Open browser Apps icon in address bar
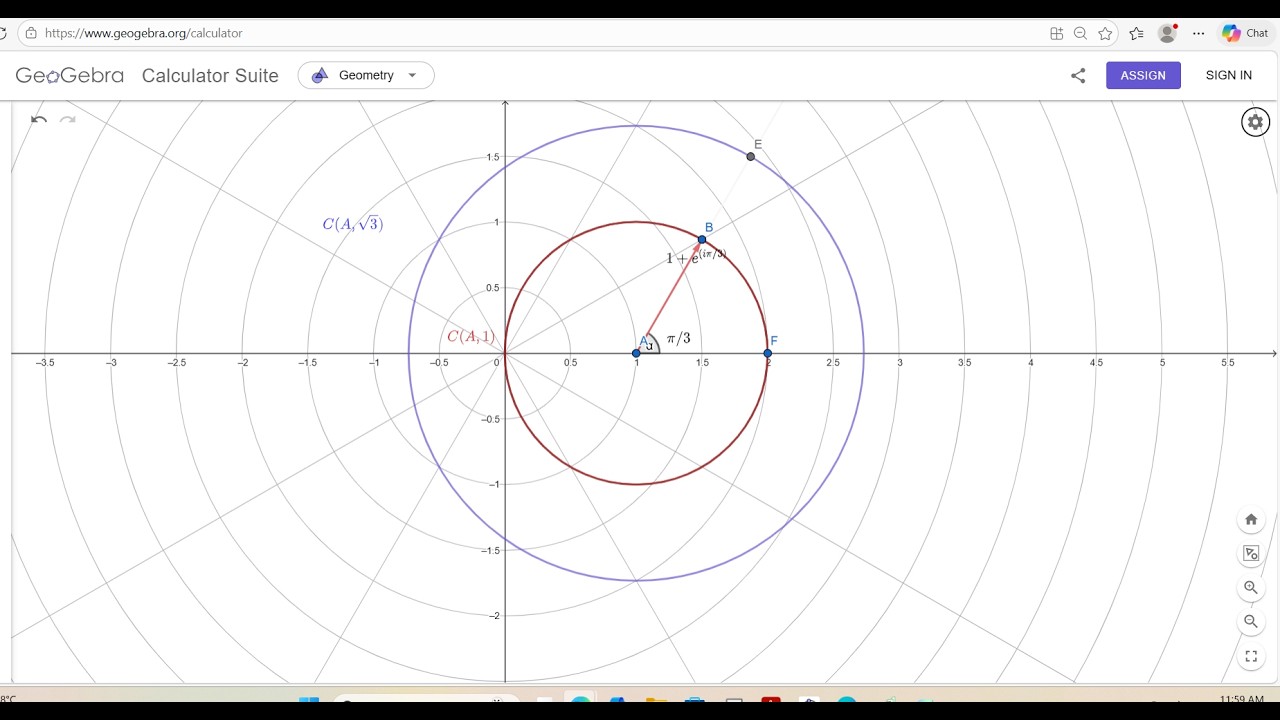 pos(1056,33)
